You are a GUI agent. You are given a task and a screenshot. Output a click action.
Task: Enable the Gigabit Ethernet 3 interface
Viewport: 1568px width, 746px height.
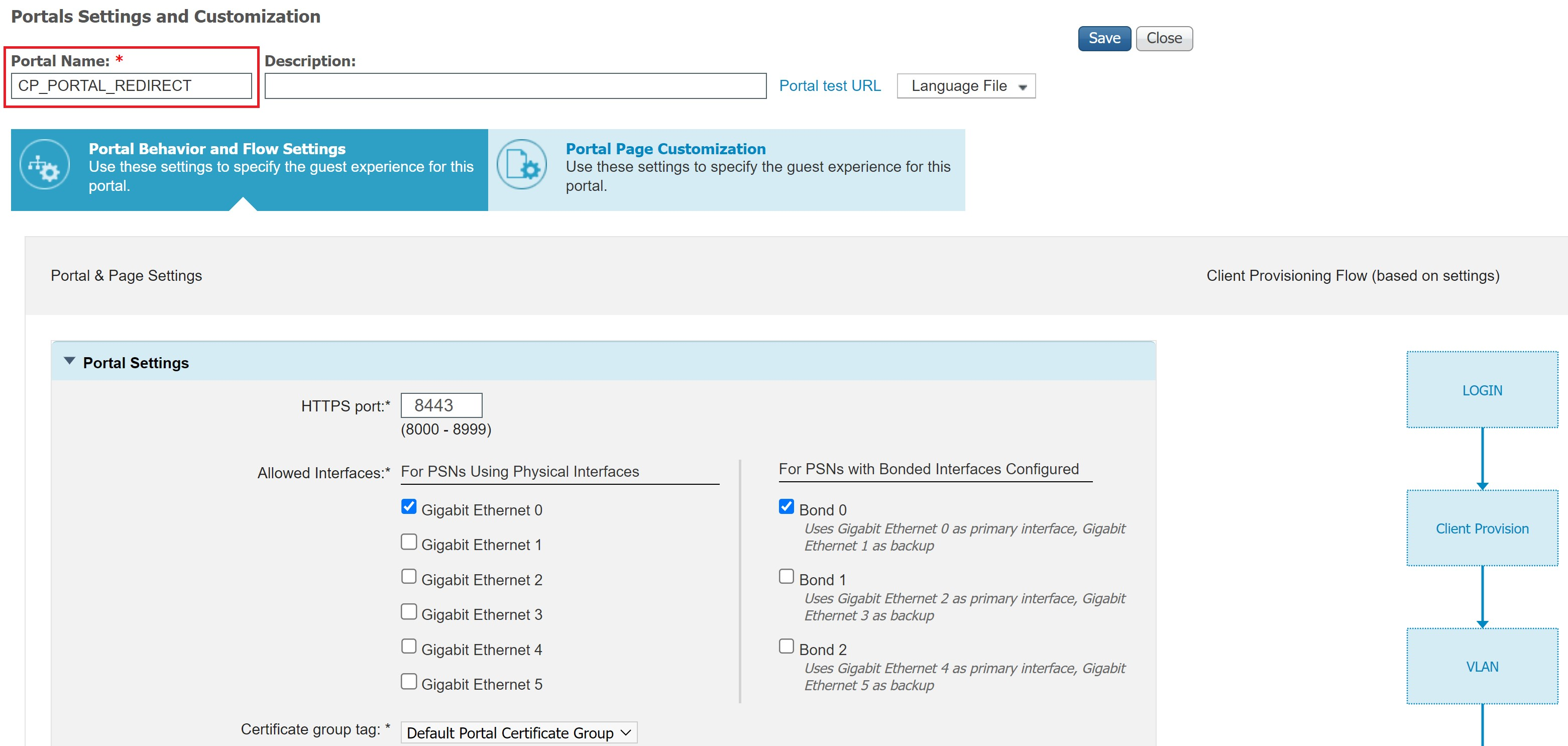pos(408,611)
